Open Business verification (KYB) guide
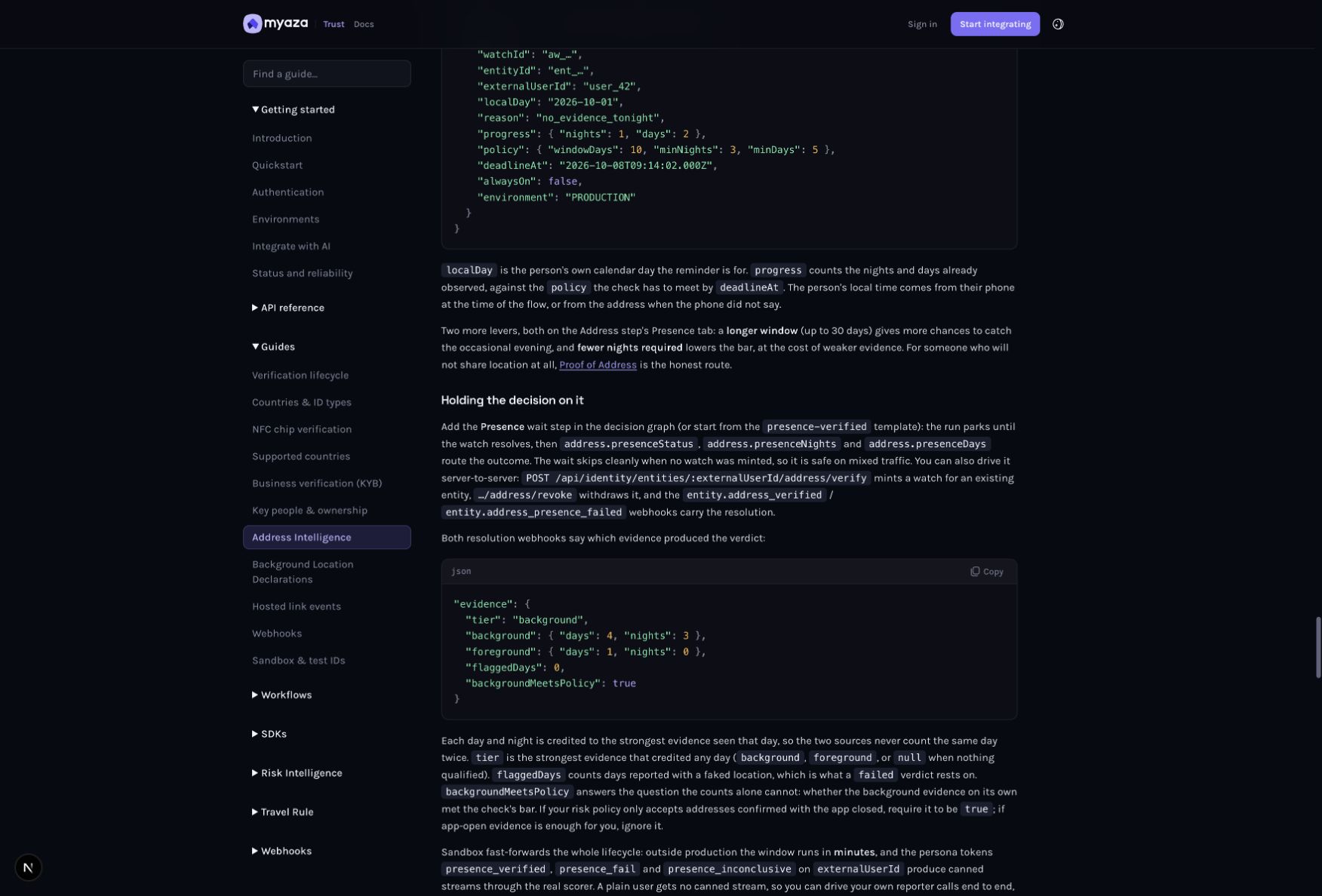This screenshot has height=896, width=1322. (x=316, y=484)
